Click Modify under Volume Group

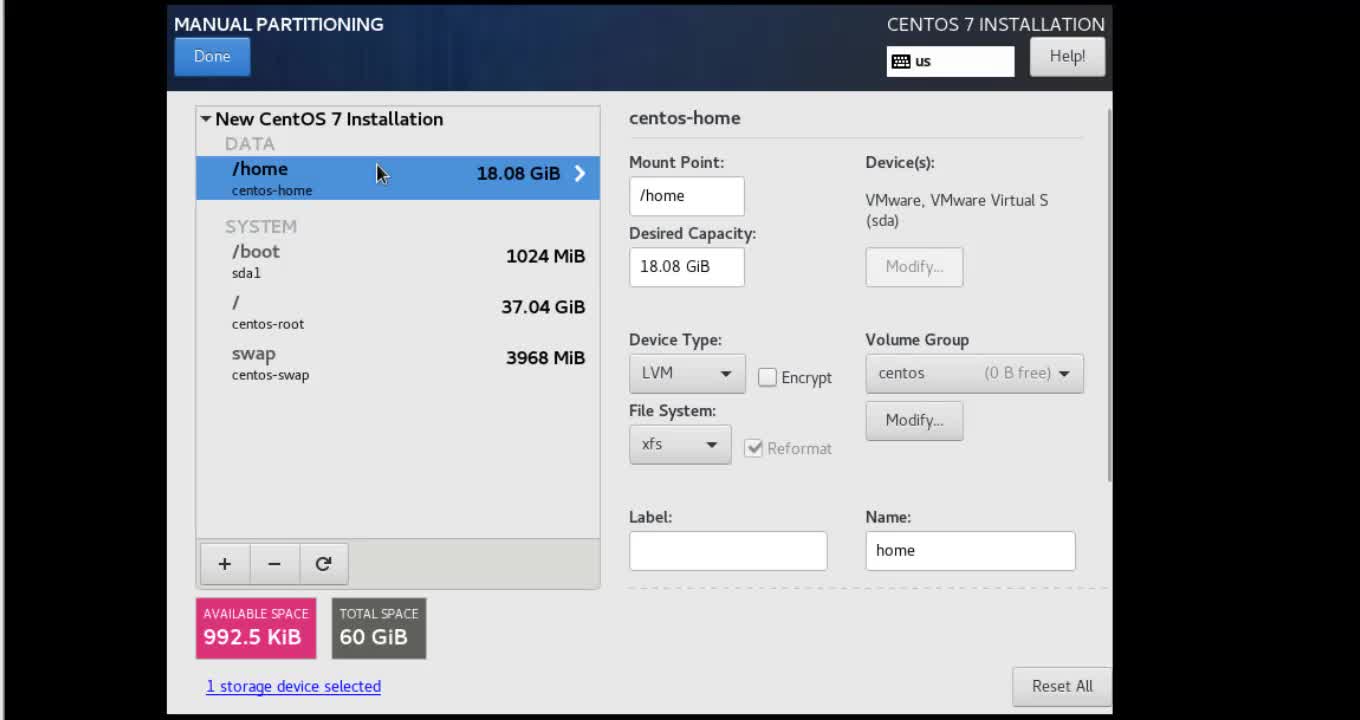pos(914,421)
